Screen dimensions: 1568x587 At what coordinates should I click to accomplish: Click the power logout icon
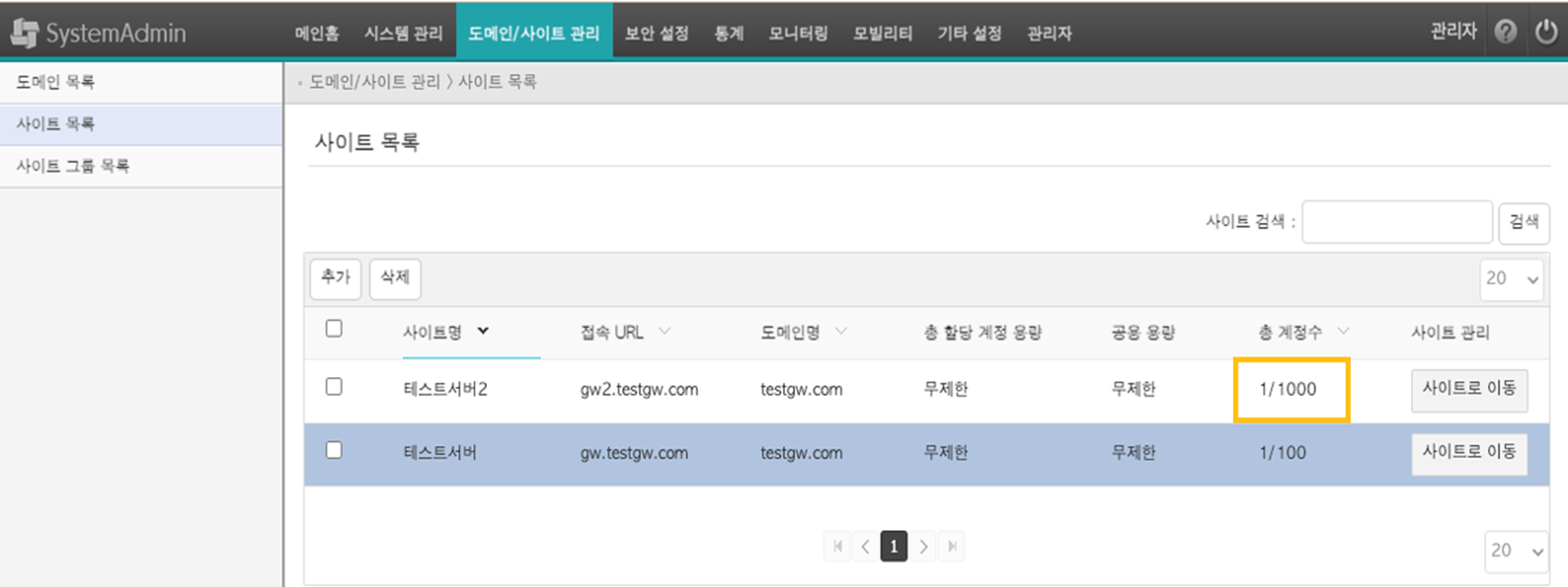[1545, 32]
